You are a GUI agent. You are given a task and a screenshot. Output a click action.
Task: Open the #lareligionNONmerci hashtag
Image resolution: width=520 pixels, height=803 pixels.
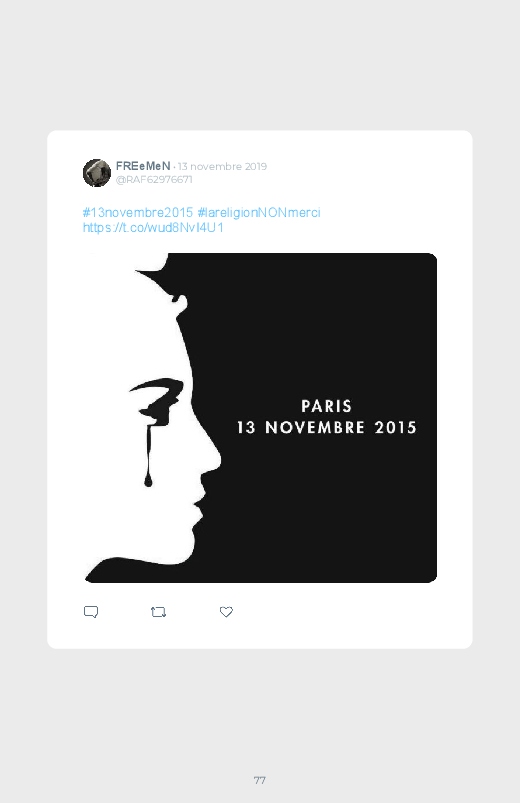click(x=259, y=213)
